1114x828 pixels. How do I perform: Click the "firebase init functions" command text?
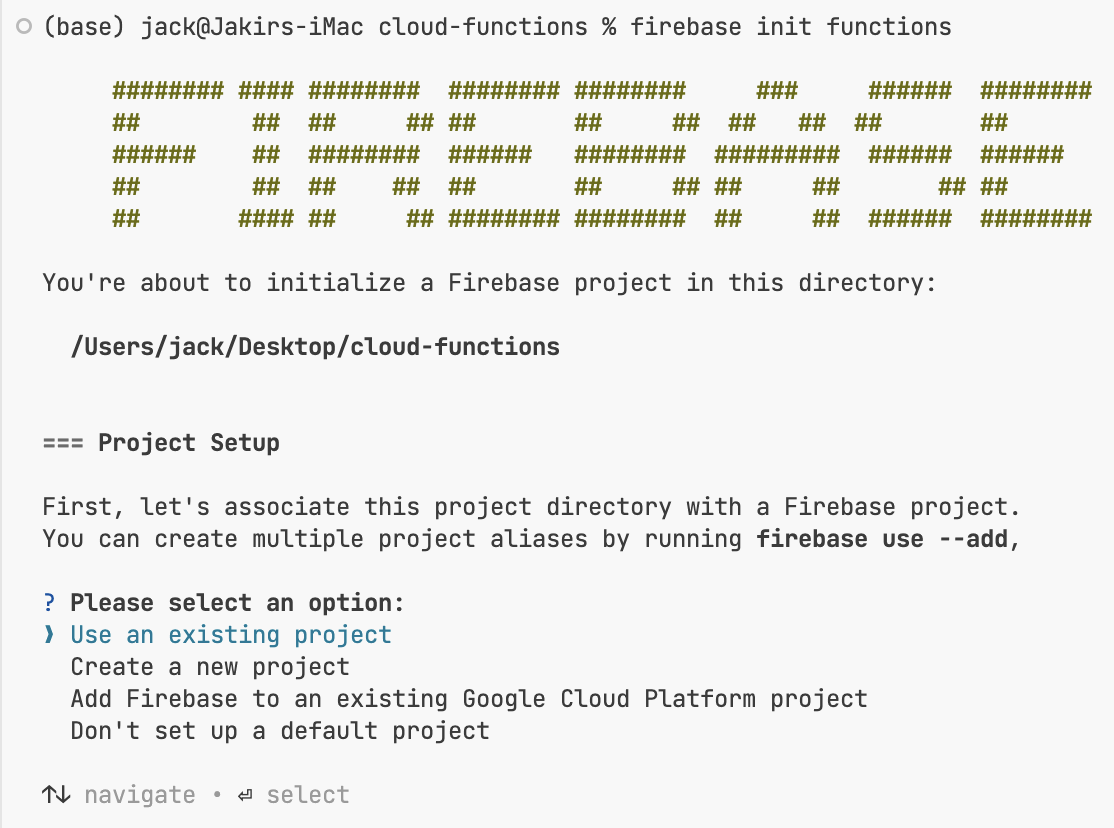[x=791, y=27]
